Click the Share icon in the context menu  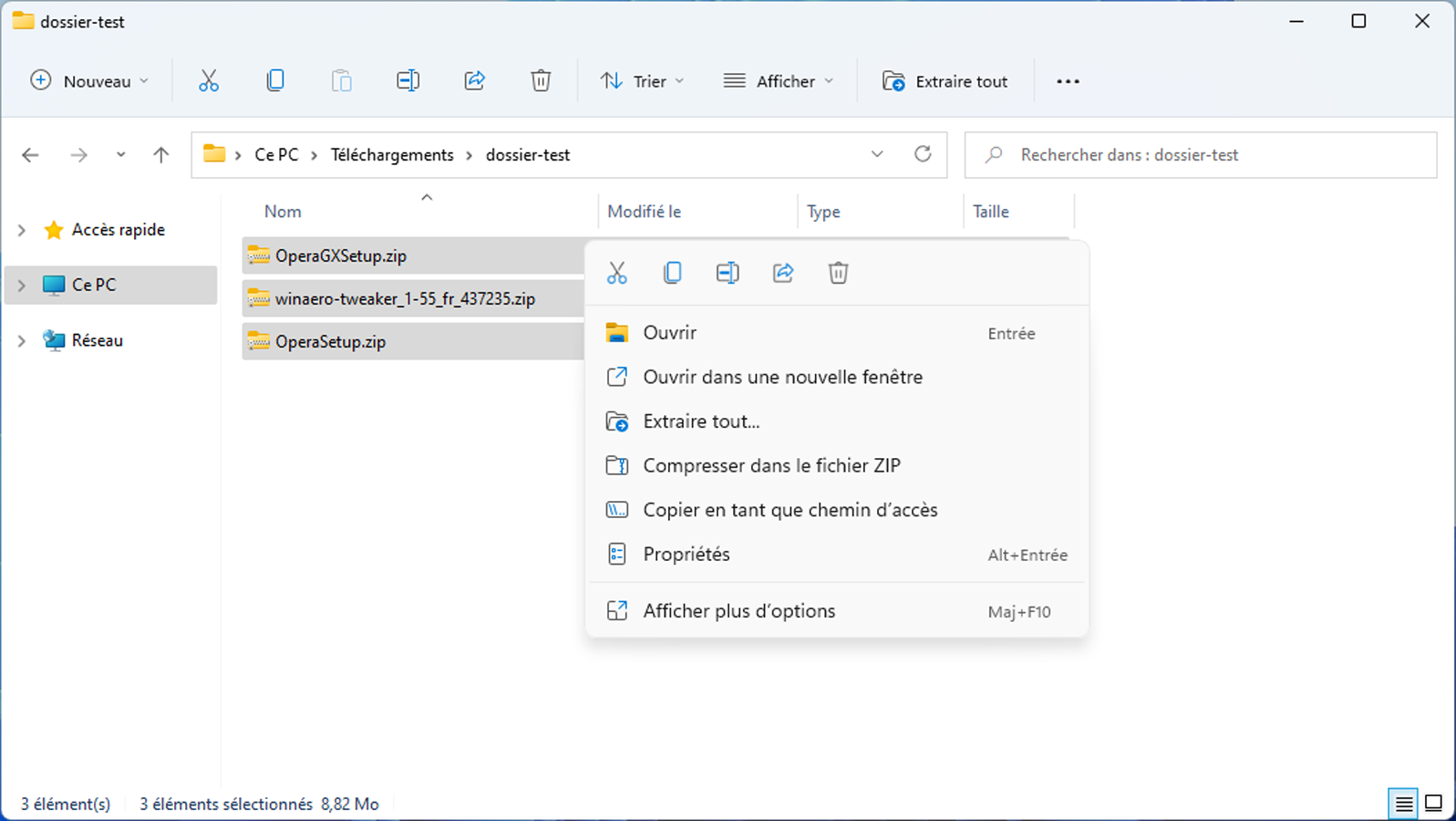(783, 273)
